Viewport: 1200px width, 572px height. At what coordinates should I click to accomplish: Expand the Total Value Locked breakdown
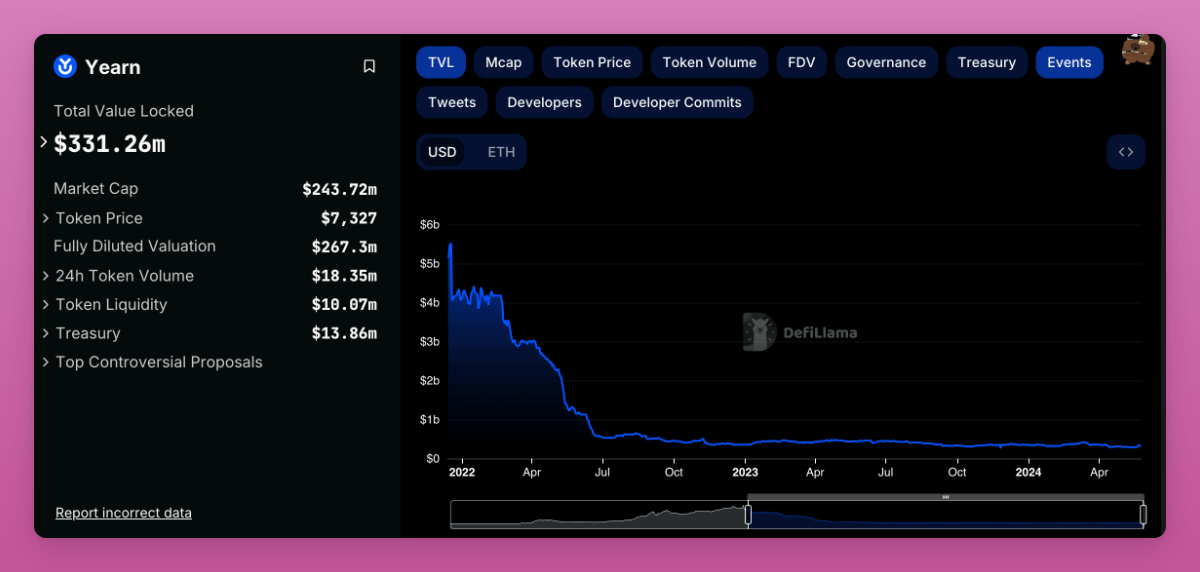(x=44, y=142)
